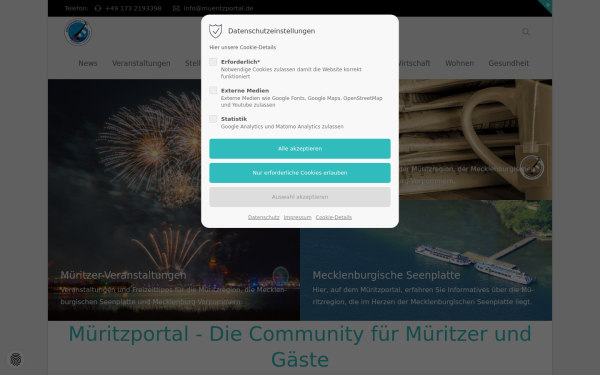Click the round logo on newspaper image
The height and width of the screenshot is (375, 600).
tap(532, 167)
